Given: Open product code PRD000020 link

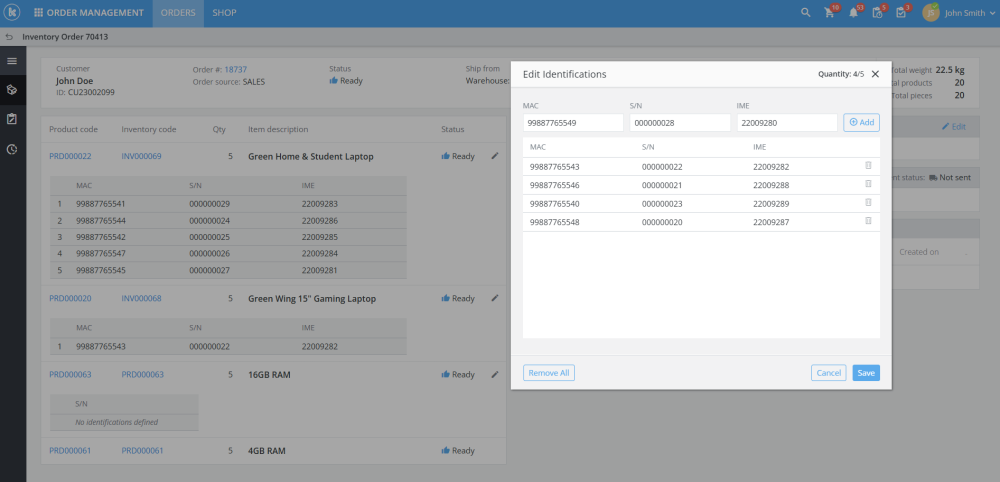Looking at the screenshot, I should click(x=70, y=298).
